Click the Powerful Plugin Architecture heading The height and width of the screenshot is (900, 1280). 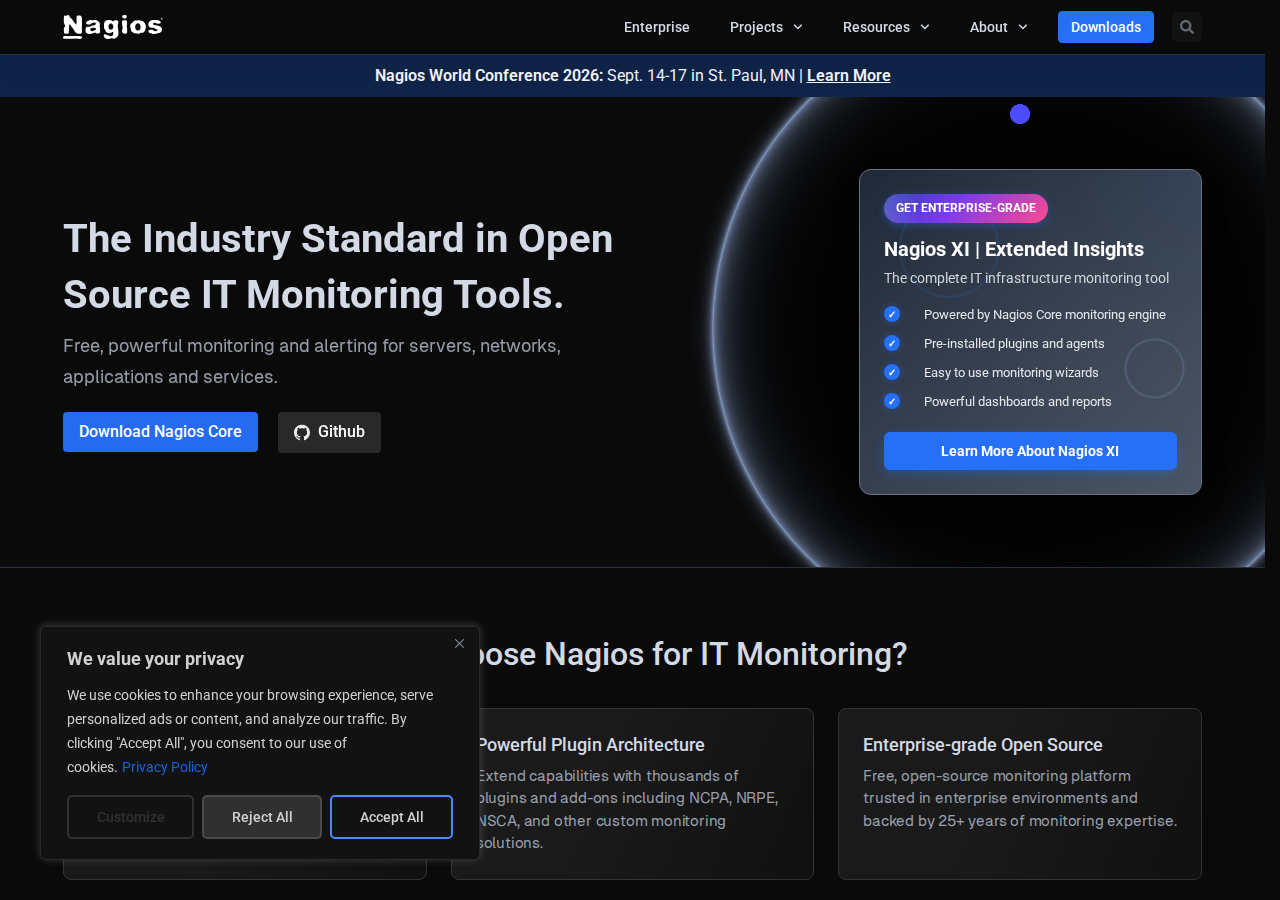coord(591,745)
